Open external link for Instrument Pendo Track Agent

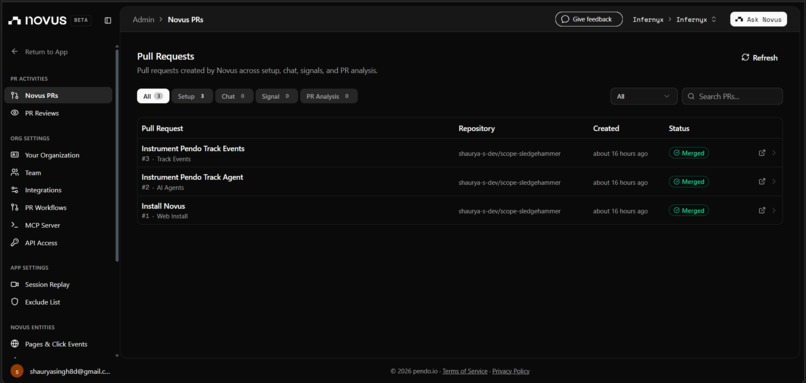pyautogui.click(x=762, y=181)
